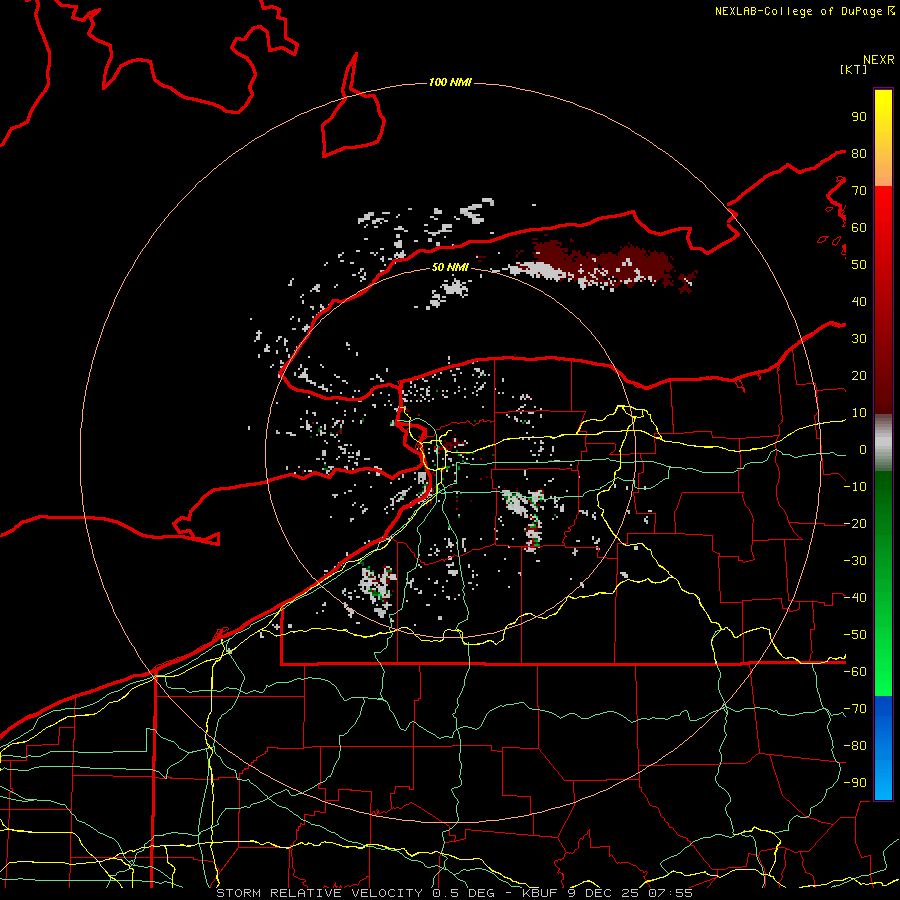The height and width of the screenshot is (900, 900).
Task: Click the positive 10 scale label
Action: pos(859,413)
